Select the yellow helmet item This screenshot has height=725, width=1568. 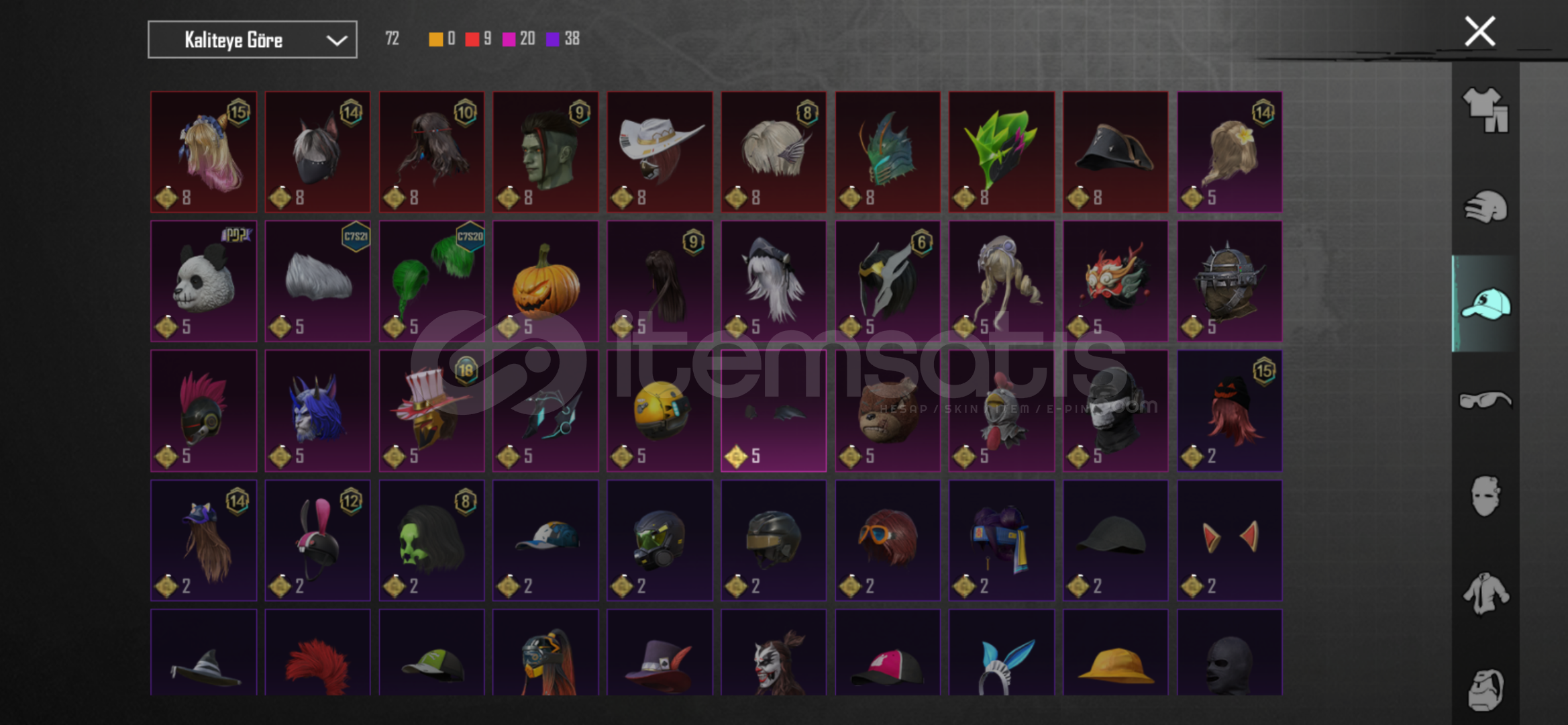[x=660, y=411]
